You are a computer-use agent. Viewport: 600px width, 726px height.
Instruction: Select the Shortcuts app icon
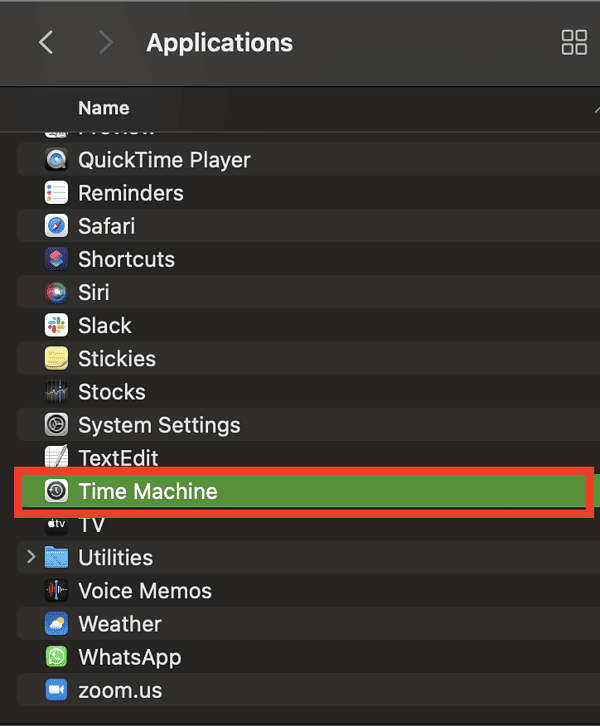[57, 259]
